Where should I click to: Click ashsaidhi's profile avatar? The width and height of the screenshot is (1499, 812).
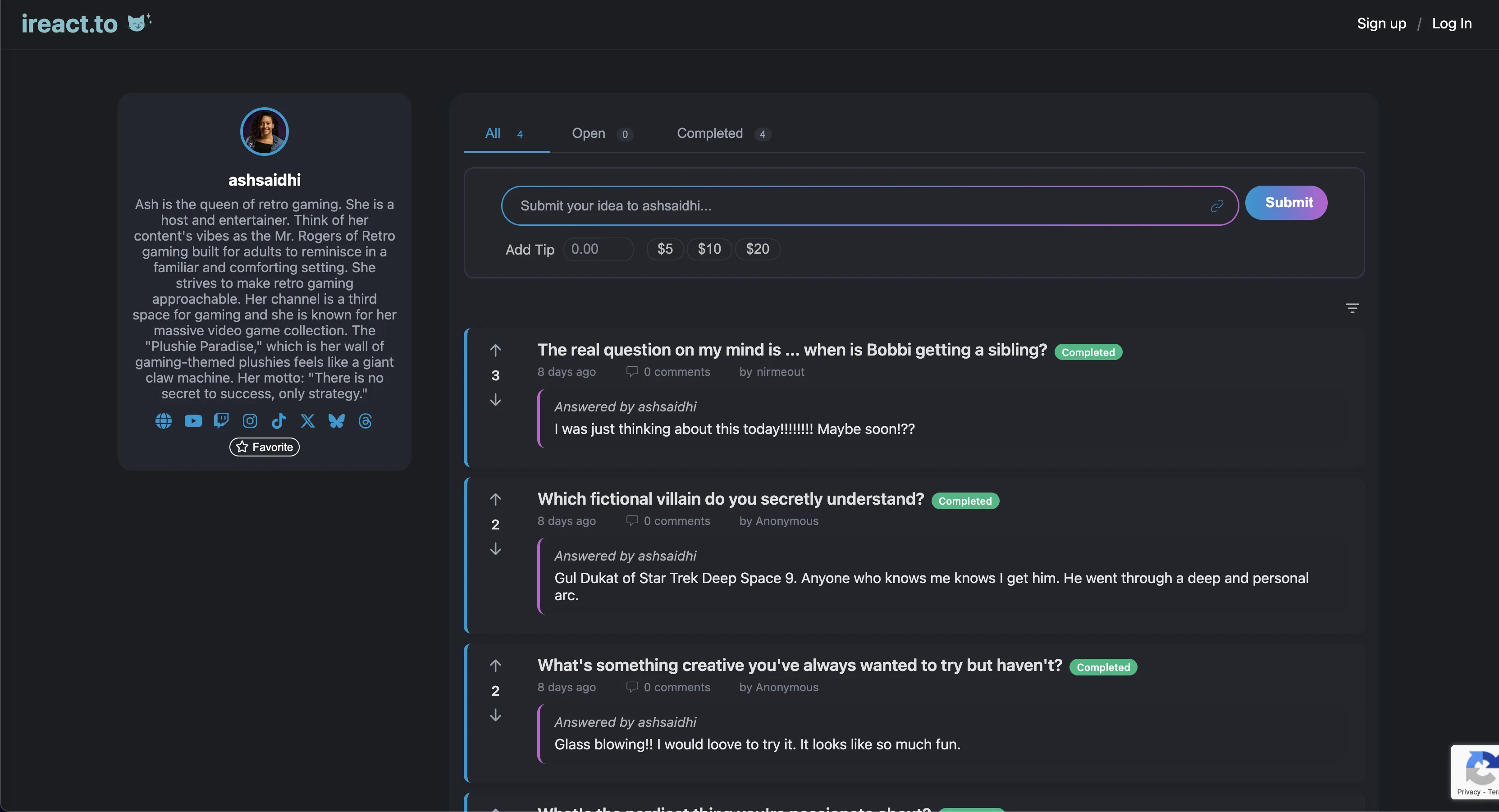pyautogui.click(x=264, y=132)
